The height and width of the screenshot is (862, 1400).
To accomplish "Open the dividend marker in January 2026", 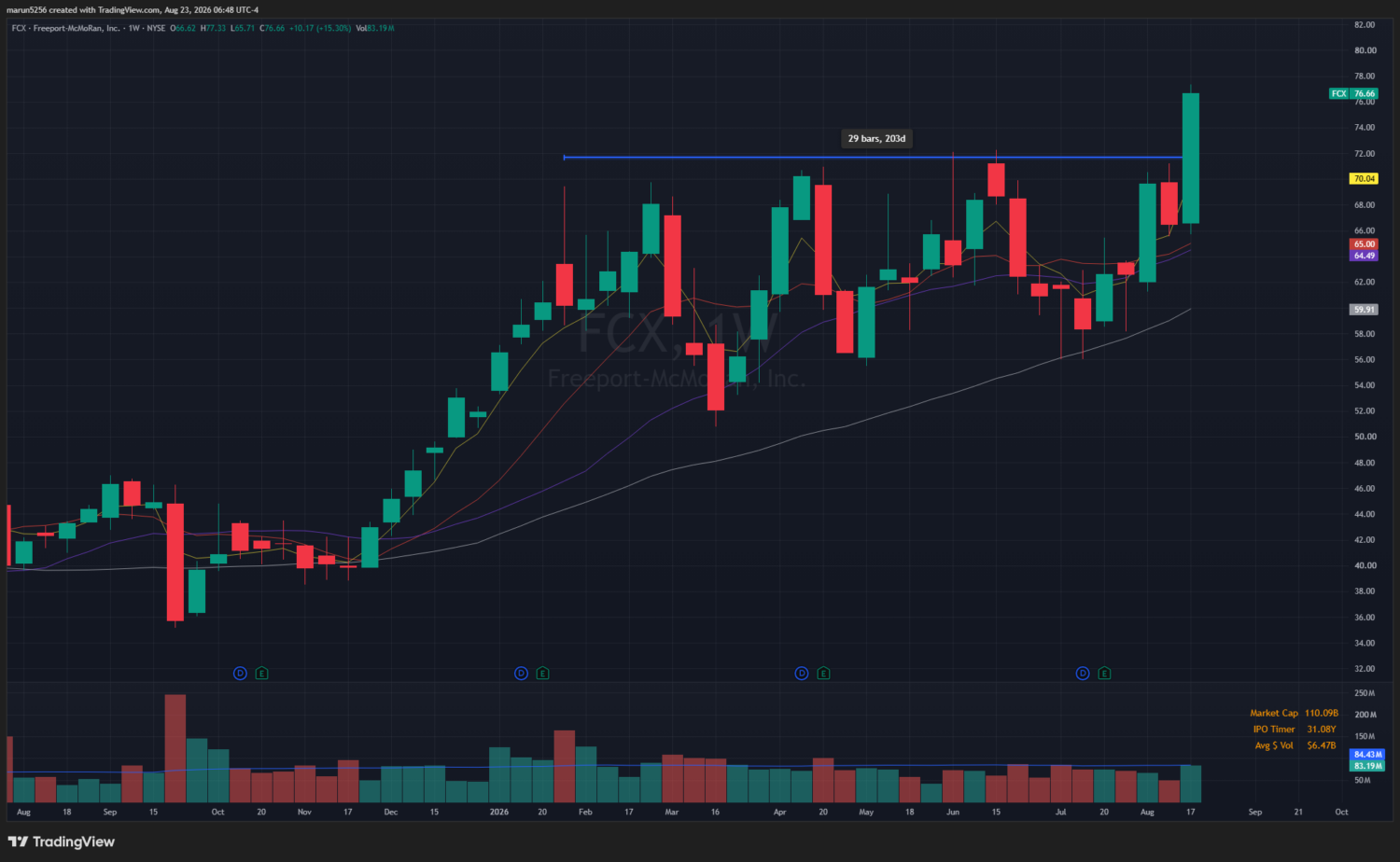I will (521, 673).
